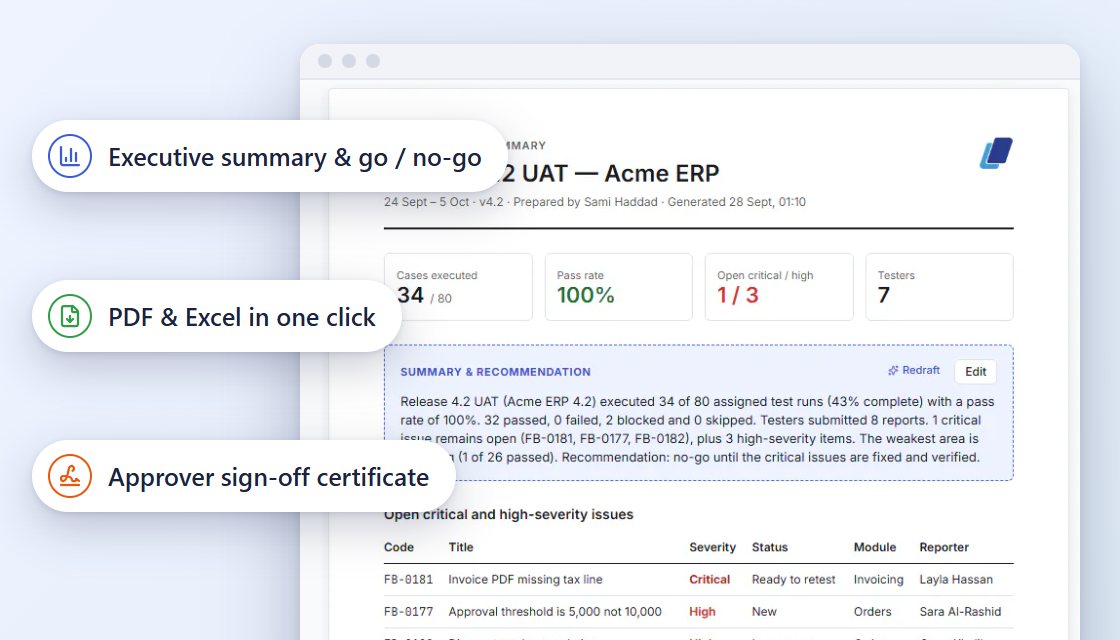
Task: Select the PDF & Excel in one click pill
Action: [x=216, y=316]
